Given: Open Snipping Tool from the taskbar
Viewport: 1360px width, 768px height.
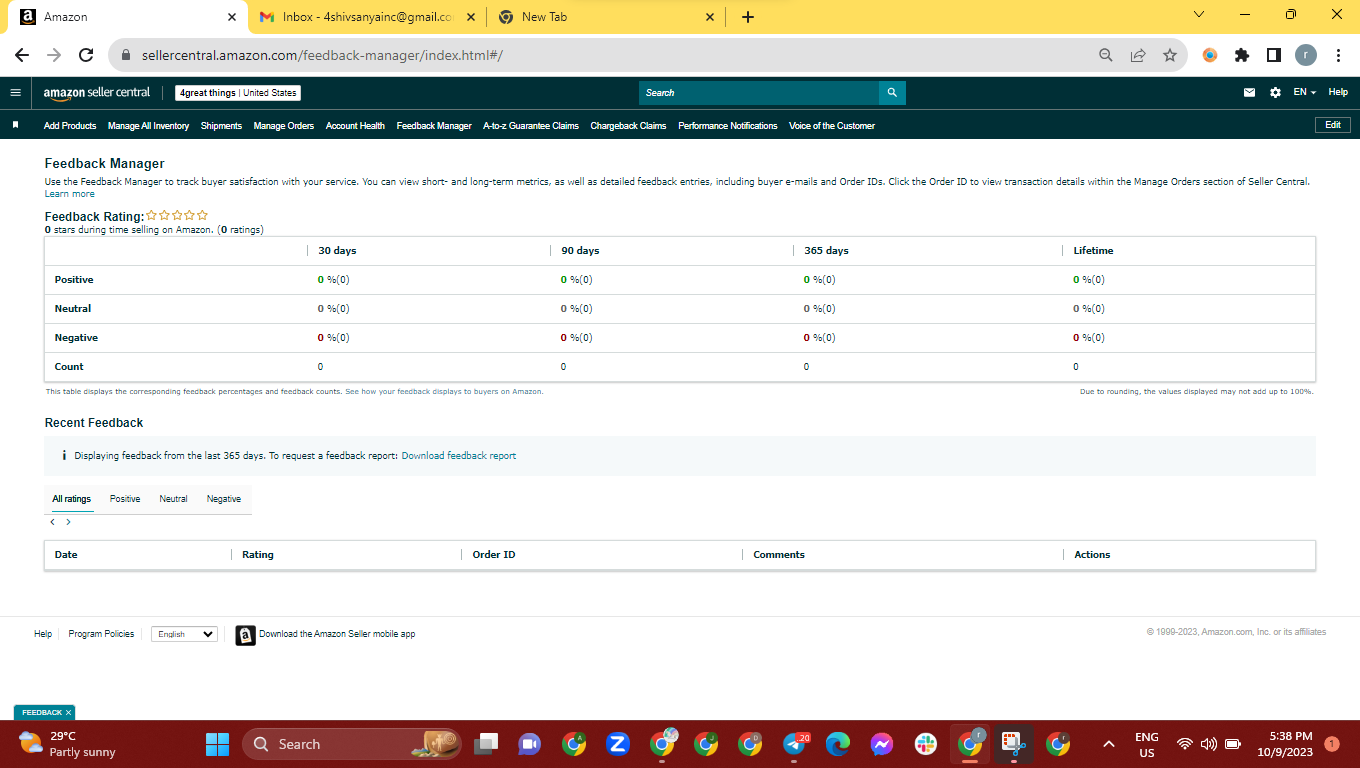Looking at the screenshot, I should tap(1014, 744).
